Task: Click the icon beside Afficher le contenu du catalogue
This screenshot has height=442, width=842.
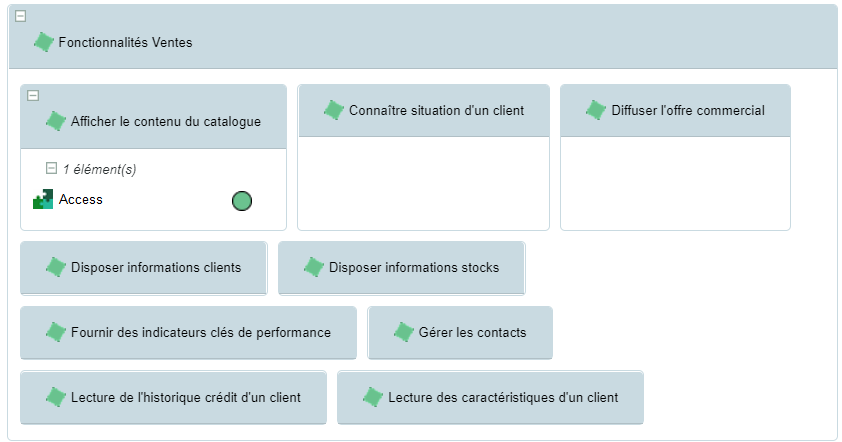Action: pos(56,121)
